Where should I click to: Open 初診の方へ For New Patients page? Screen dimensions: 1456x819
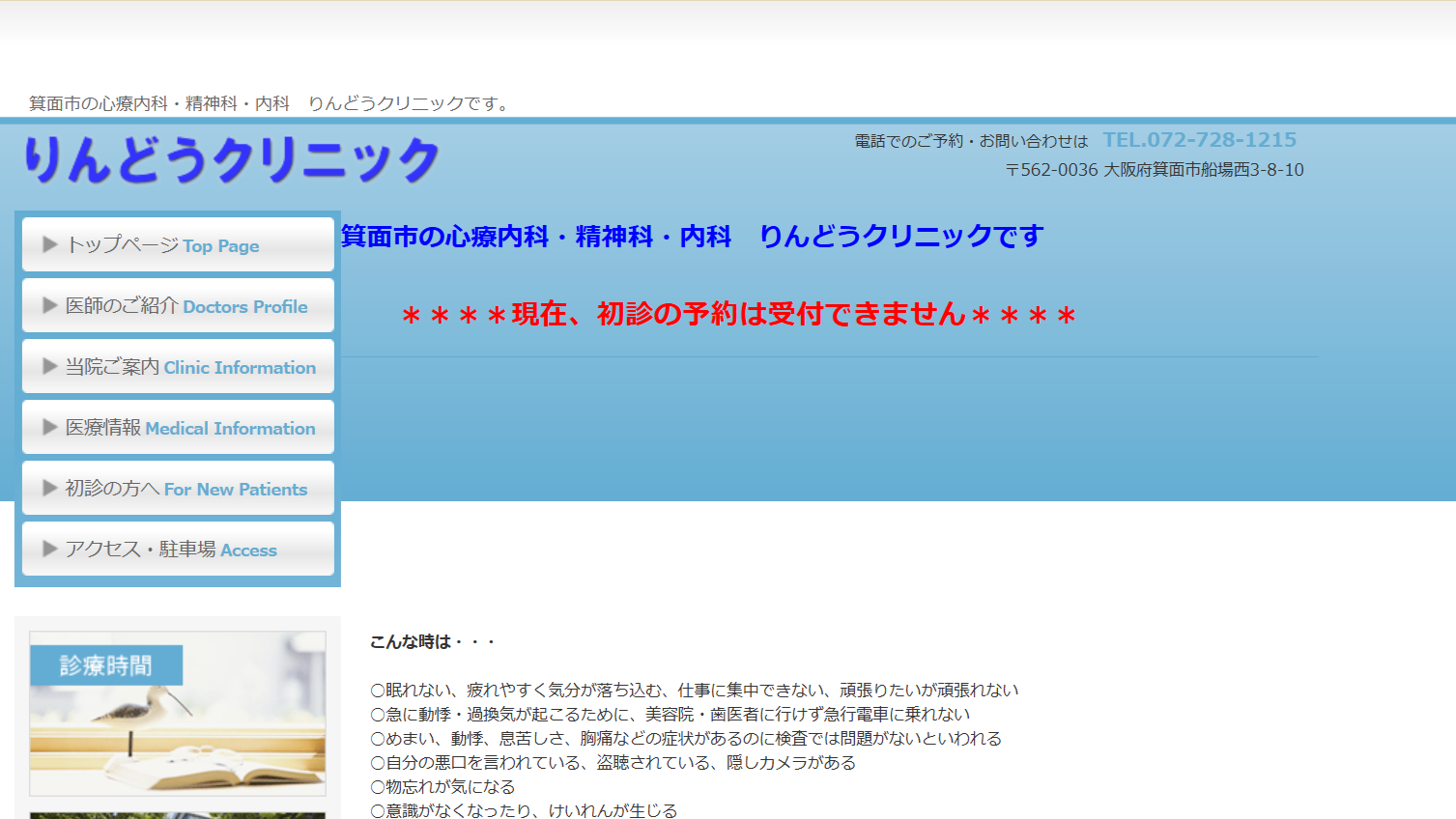(178, 488)
